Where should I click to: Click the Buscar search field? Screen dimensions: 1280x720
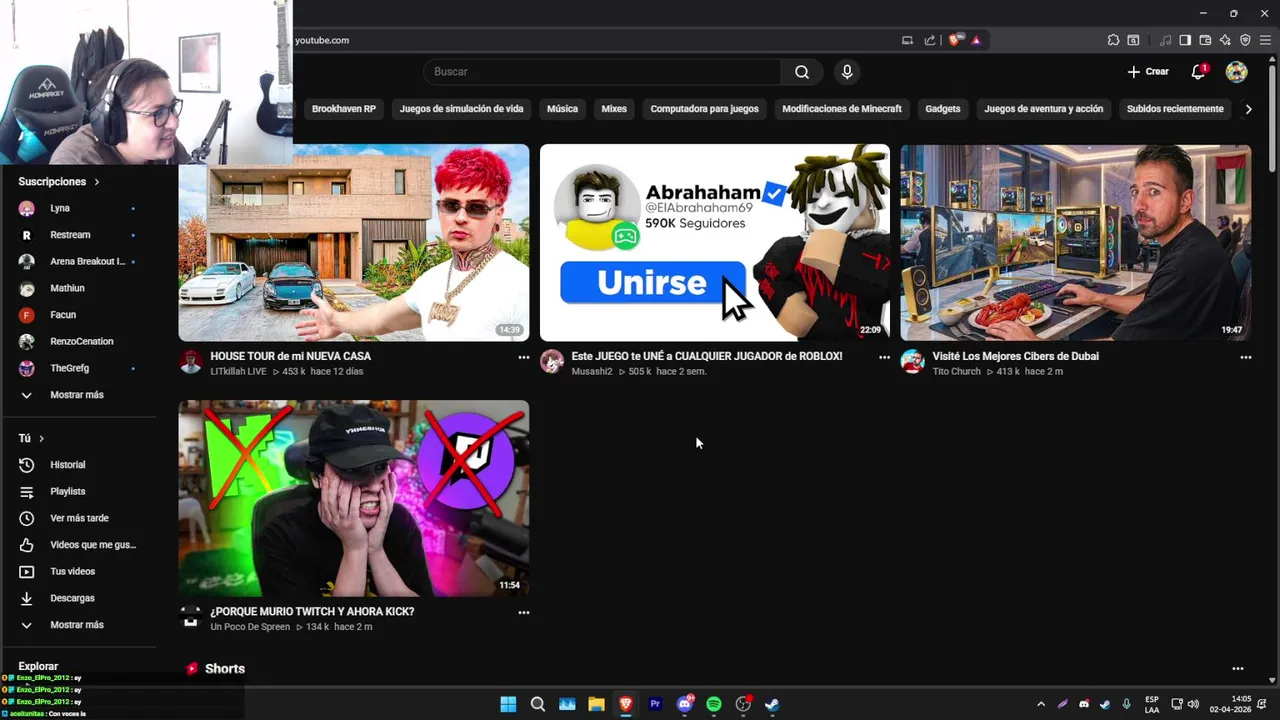pos(602,72)
